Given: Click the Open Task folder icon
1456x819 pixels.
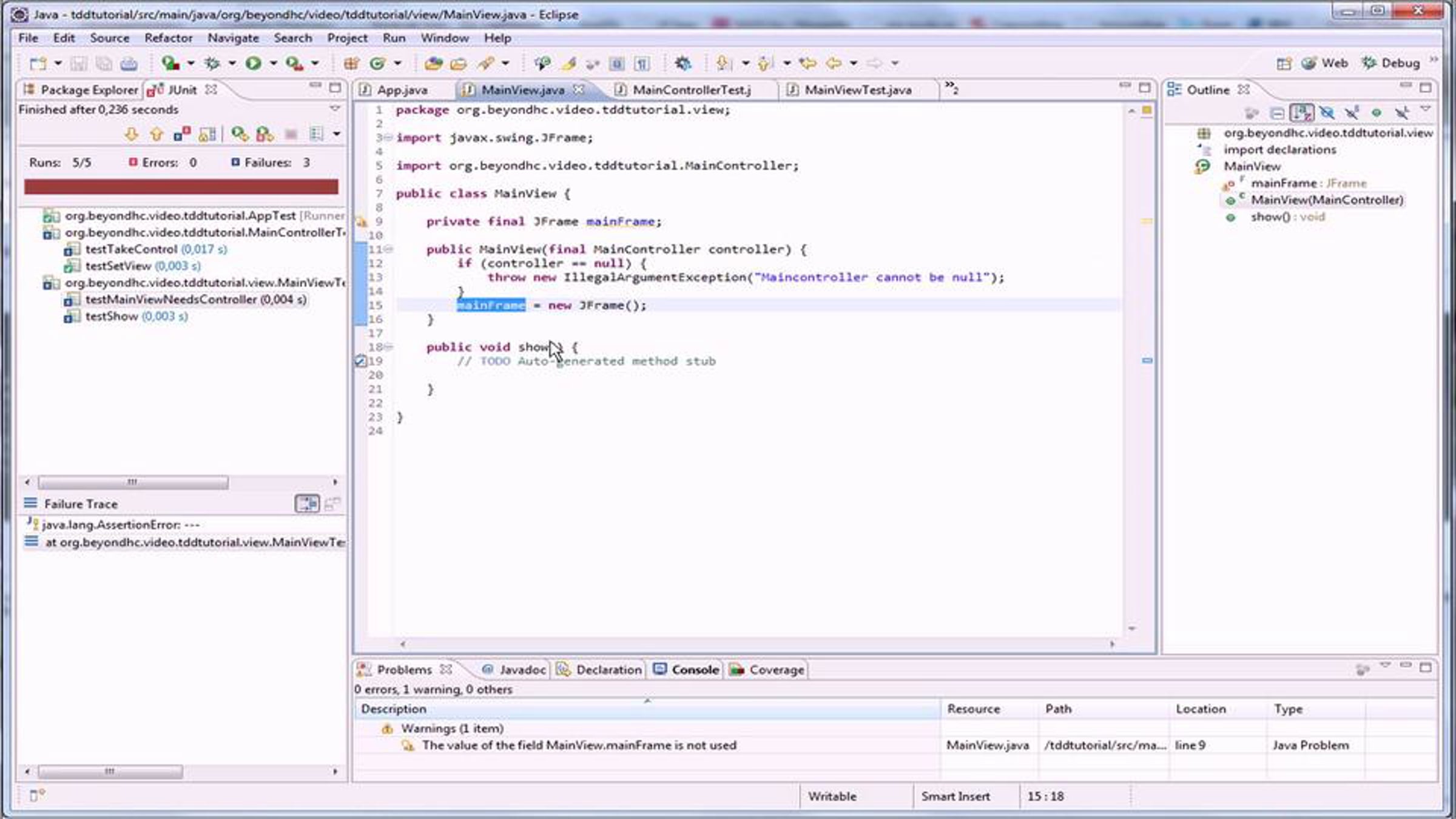Looking at the screenshot, I should pos(459,63).
